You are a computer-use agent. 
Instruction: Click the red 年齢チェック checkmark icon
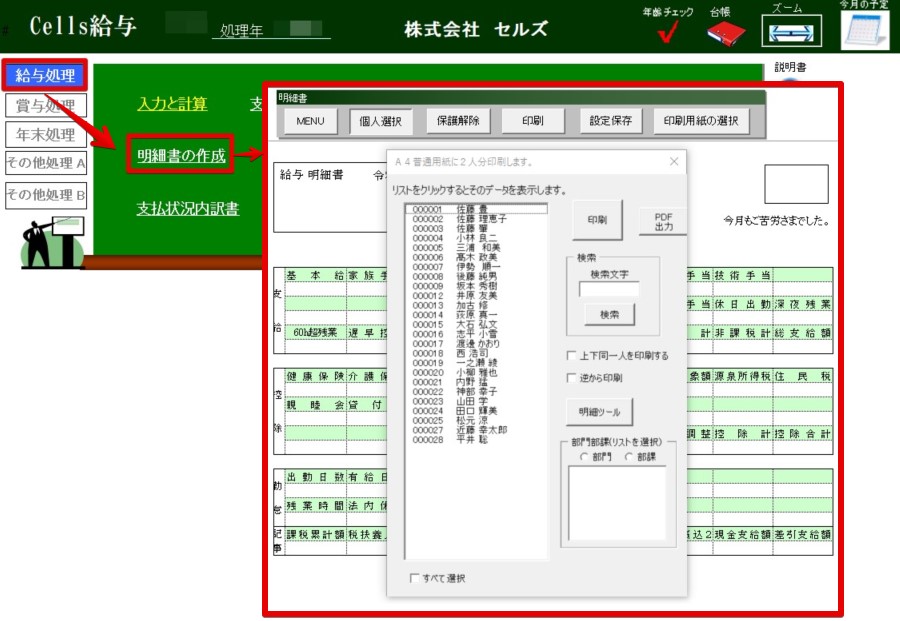tap(667, 35)
